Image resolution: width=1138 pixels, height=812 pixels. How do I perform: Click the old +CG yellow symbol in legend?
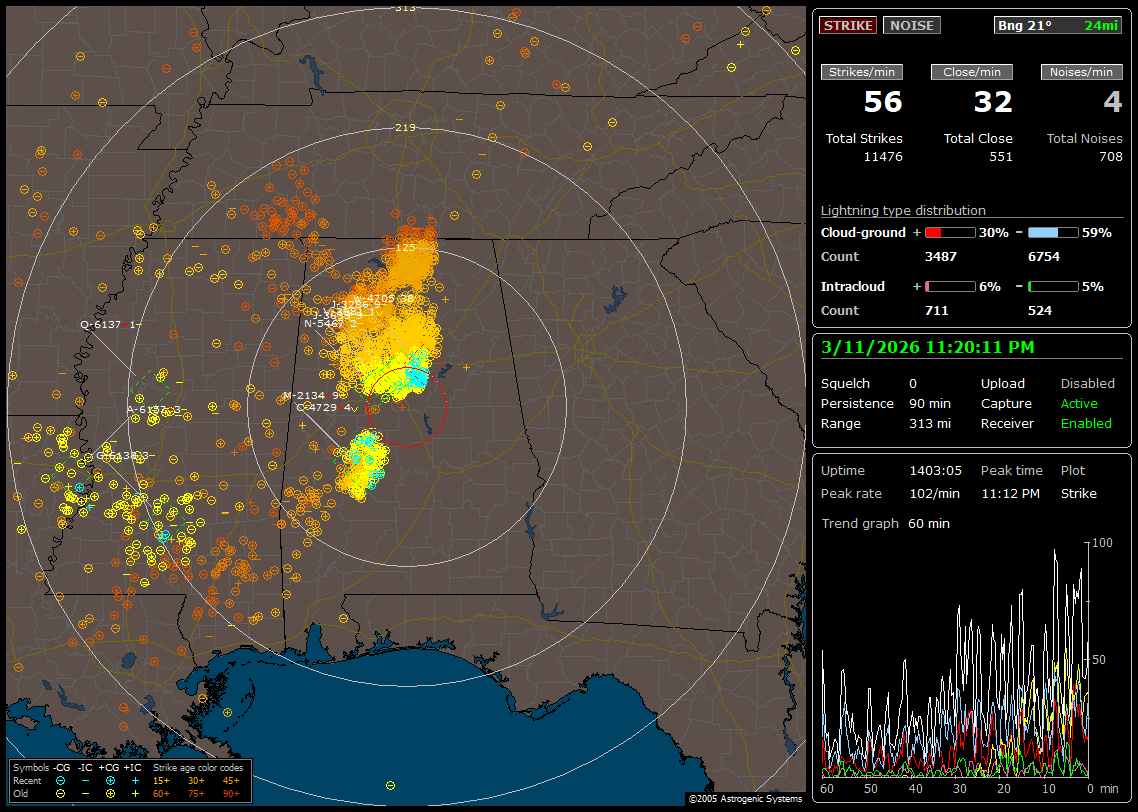[110, 793]
